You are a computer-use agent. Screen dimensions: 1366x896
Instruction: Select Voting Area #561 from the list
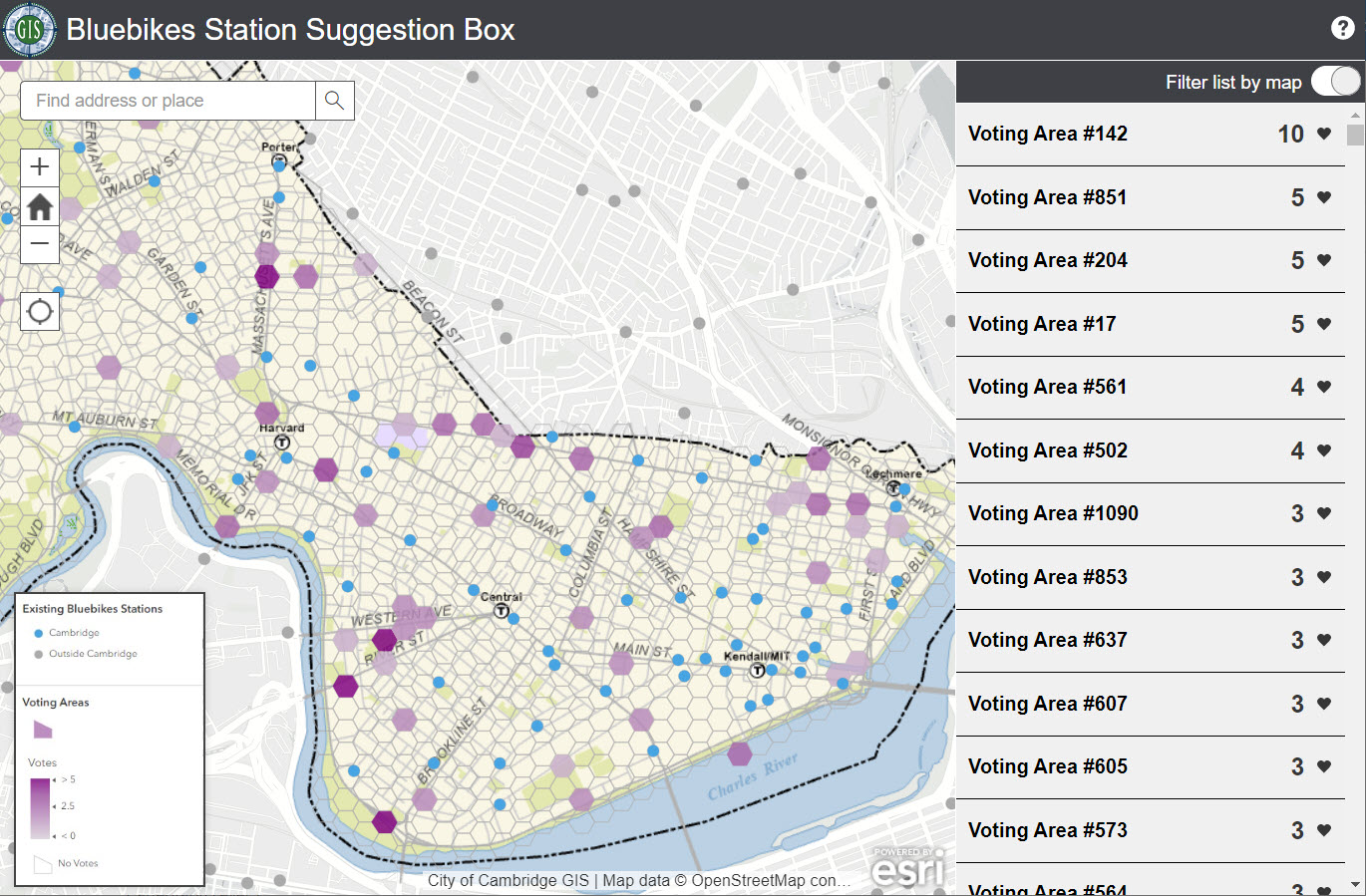tap(1047, 387)
